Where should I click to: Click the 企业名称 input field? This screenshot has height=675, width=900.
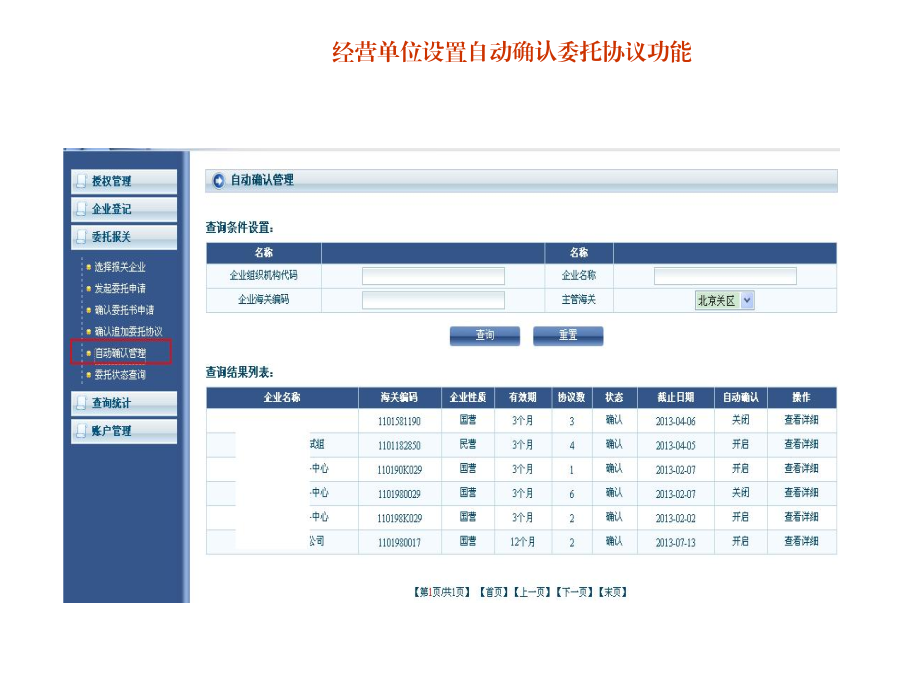726,276
